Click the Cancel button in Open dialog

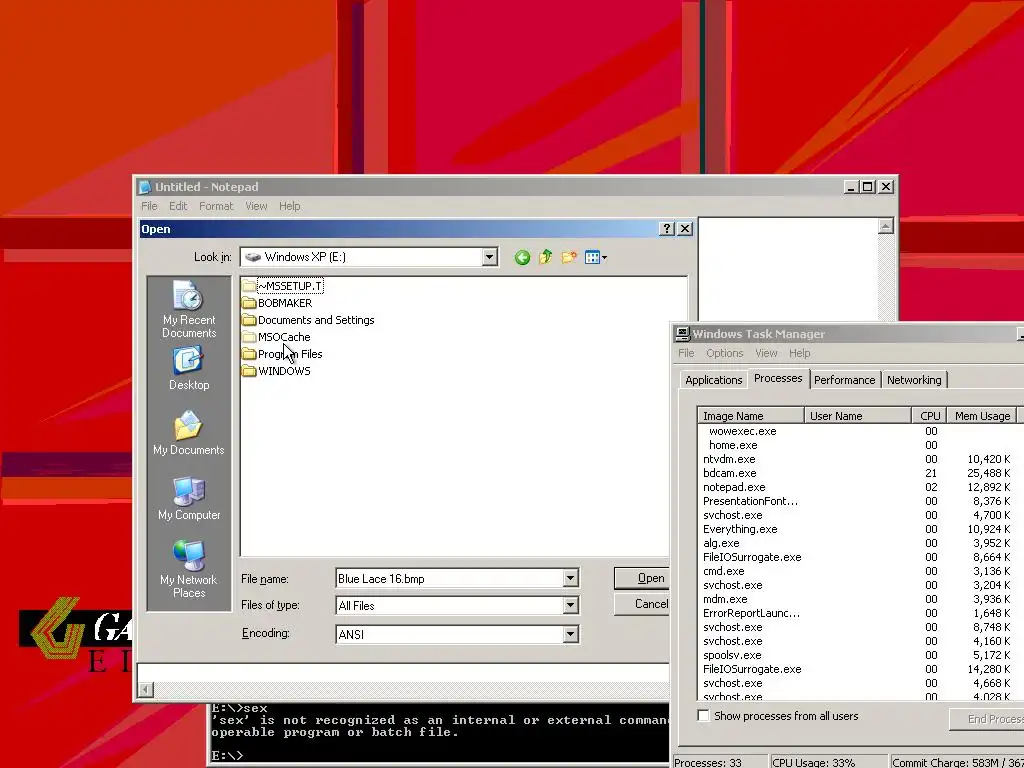coord(643,604)
